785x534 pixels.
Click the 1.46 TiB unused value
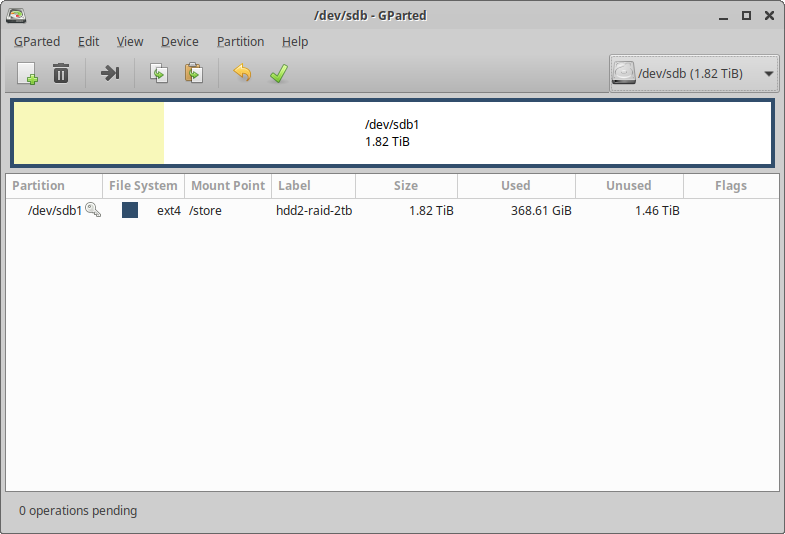657,211
